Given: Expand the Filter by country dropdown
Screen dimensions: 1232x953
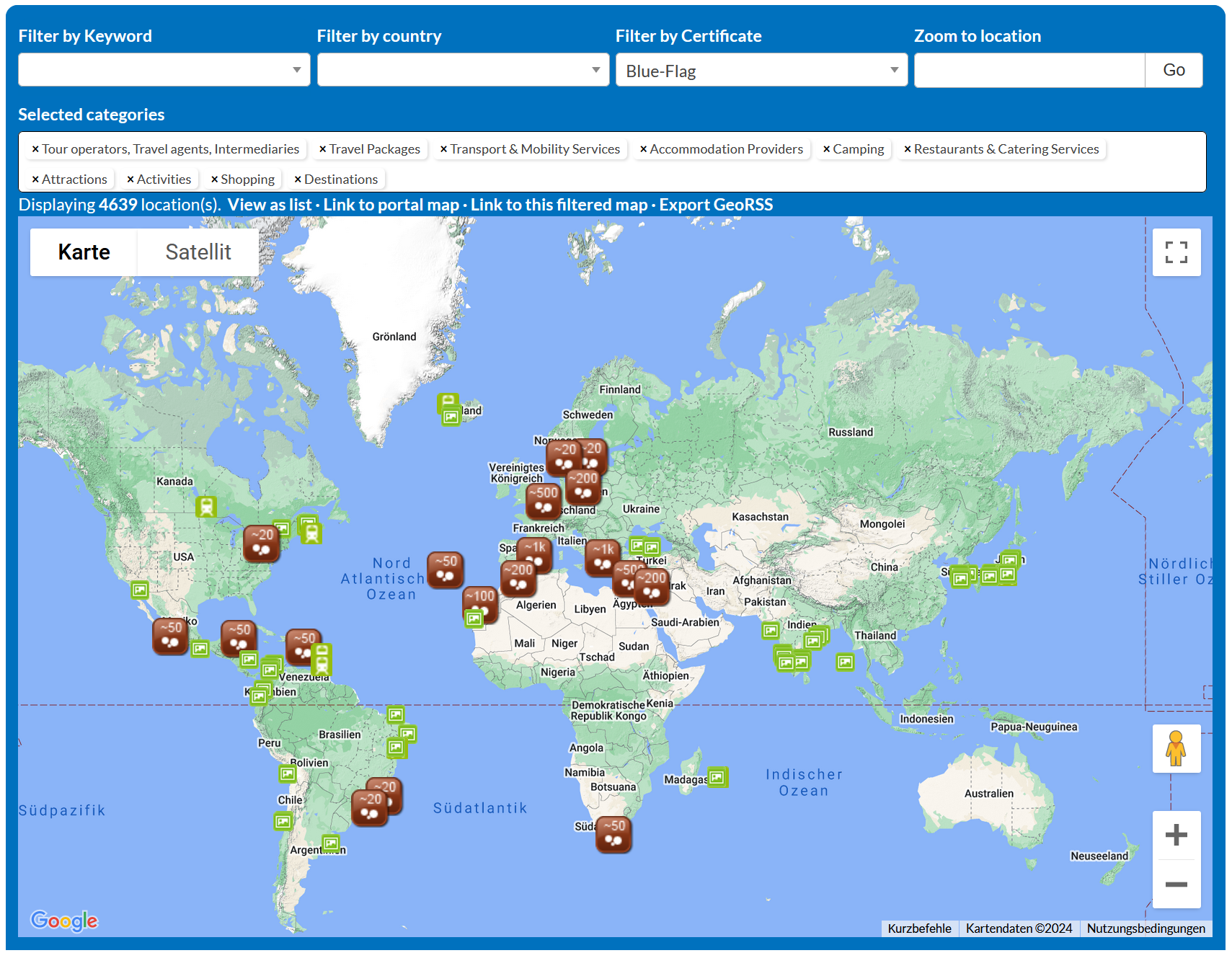Looking at the screenshot, I should 463,70.
